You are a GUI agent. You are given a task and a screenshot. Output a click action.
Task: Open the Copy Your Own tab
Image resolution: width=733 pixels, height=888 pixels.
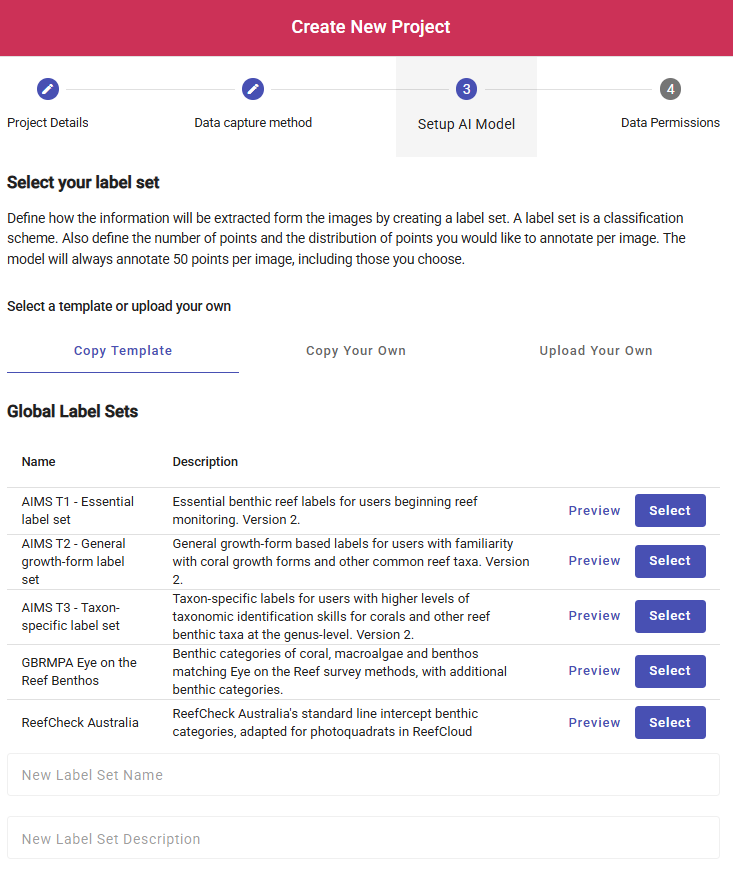tap(356, 351)
